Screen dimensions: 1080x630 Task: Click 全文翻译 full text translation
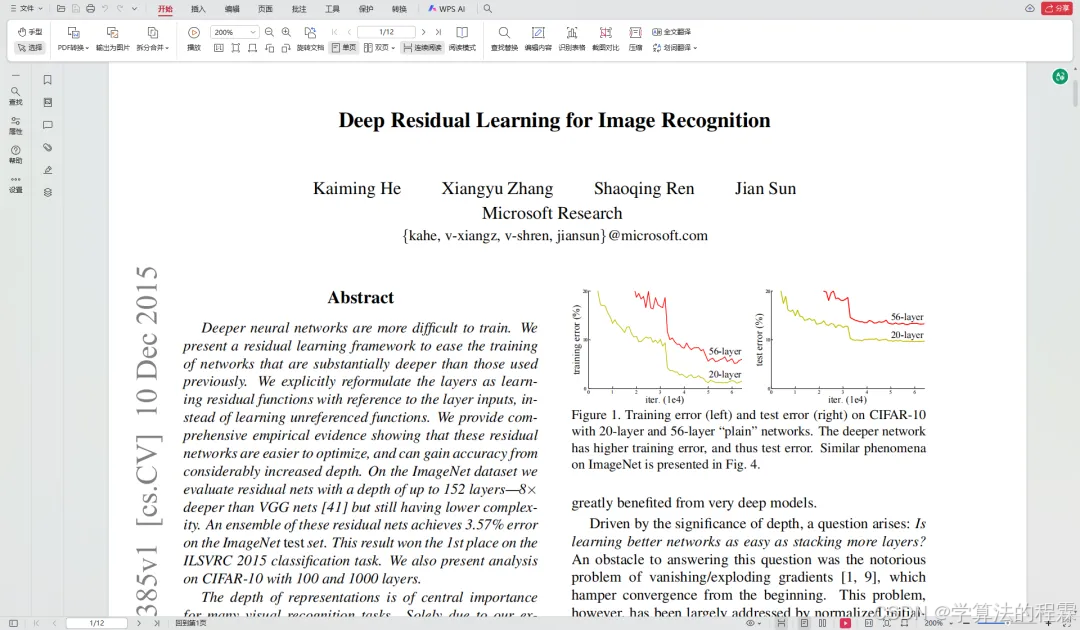672,32
